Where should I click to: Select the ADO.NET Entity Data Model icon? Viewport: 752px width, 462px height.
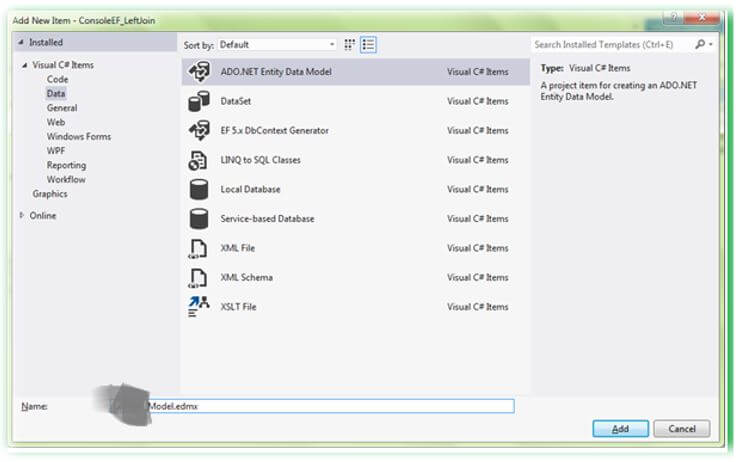[x=199, y=71]
